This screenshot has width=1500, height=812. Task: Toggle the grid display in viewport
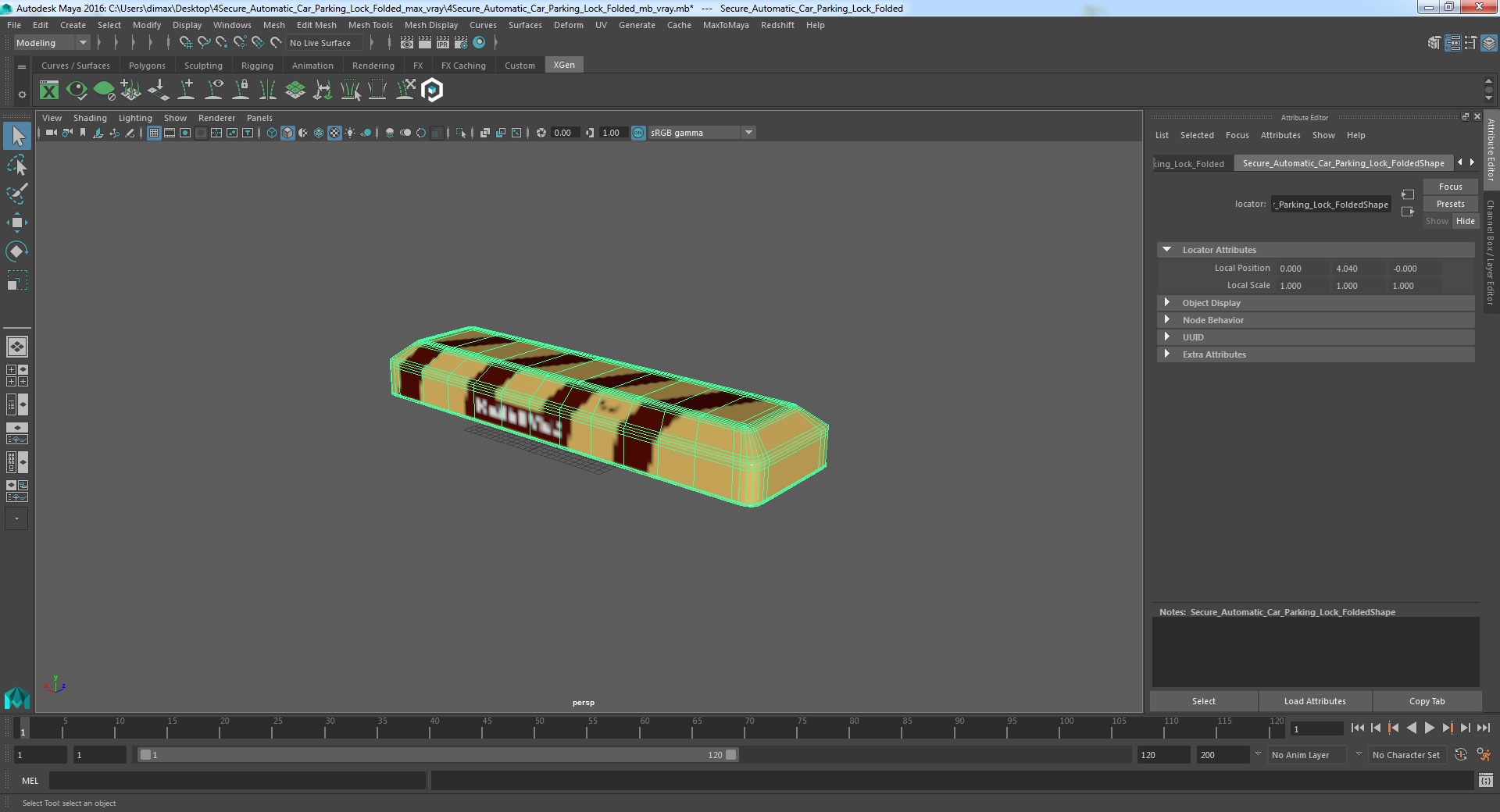tap(154, 133)
